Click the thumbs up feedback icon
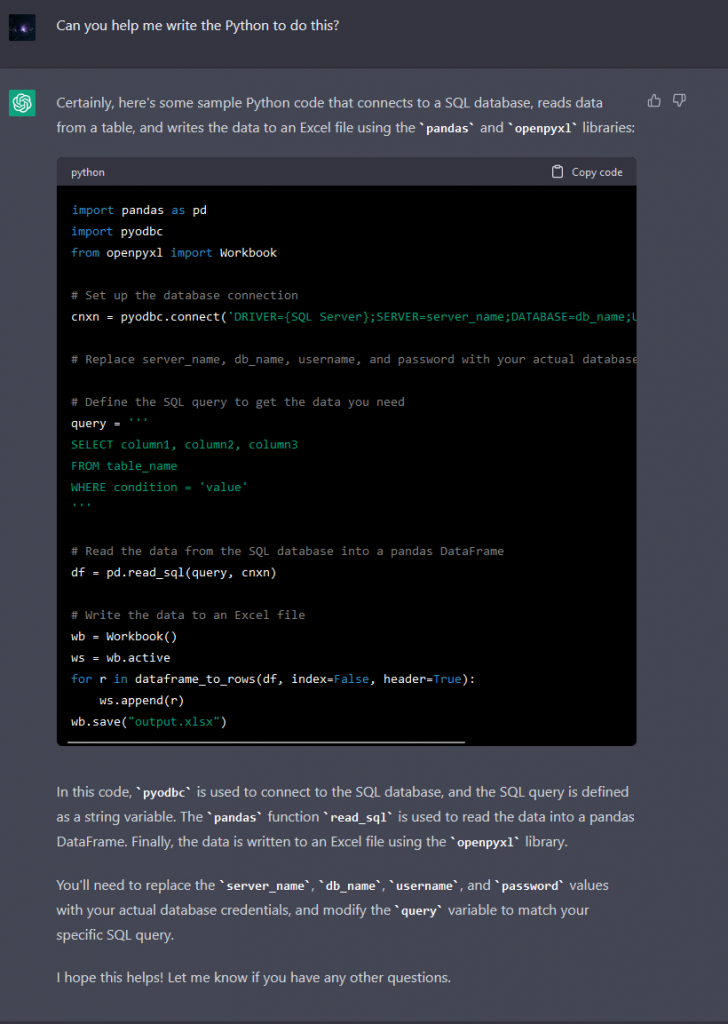 click(654, 100)
